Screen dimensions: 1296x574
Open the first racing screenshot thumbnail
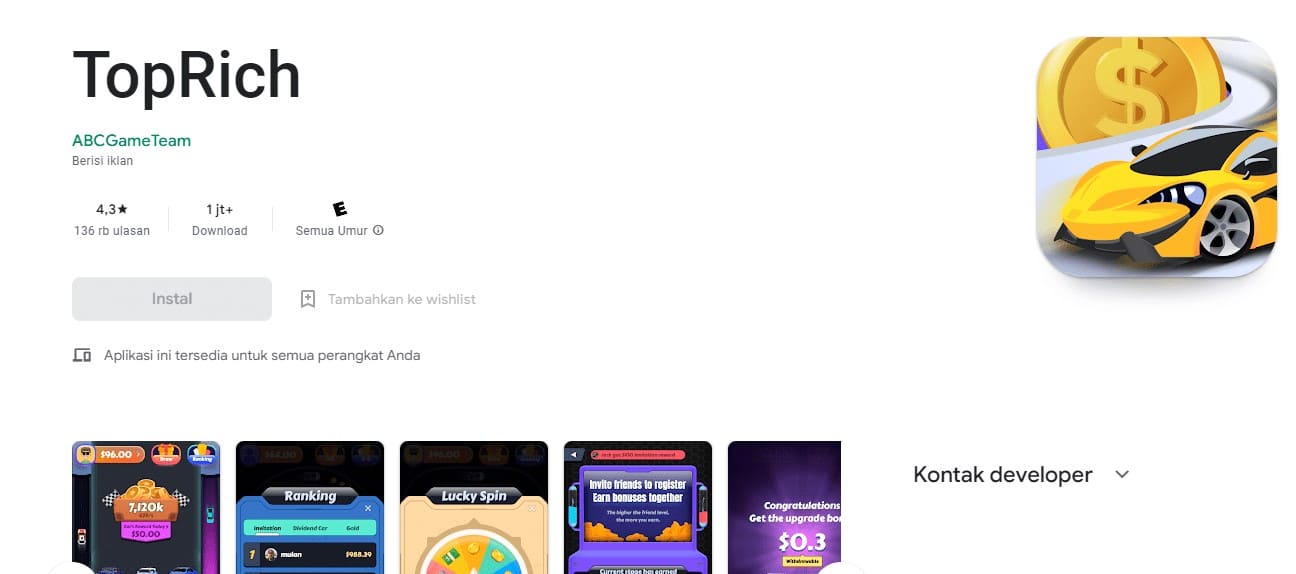[146, 507]
